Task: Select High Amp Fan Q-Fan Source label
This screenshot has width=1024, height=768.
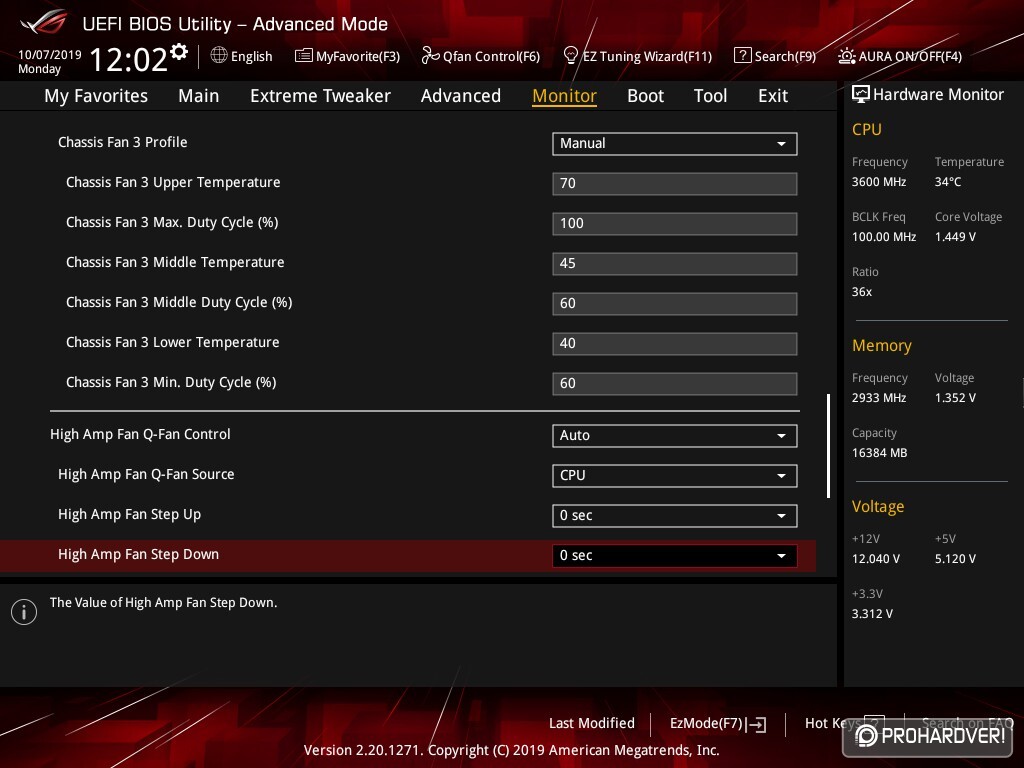Action: point(146,474)
